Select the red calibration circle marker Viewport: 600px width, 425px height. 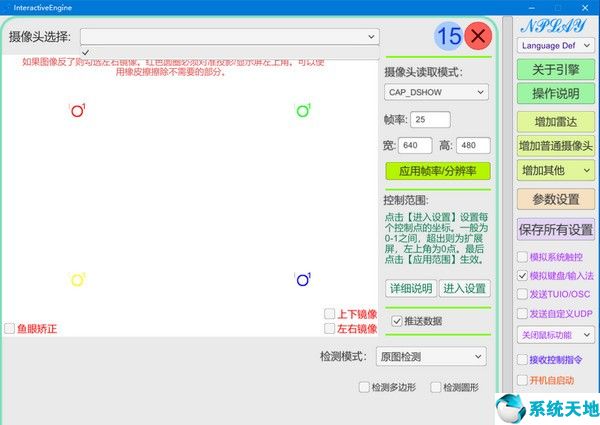point(77,111)
